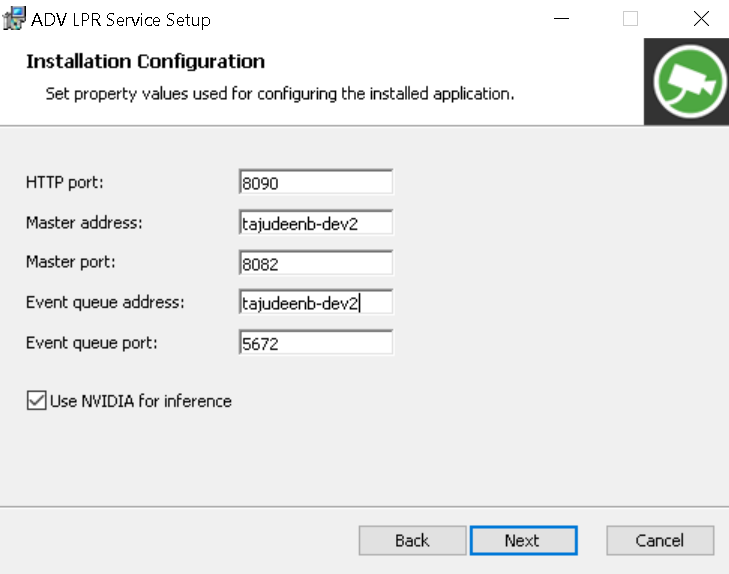The height and width of the screenshot is (574, 729).
Task: Click the Installation Configuration heading
Action: point(145,62)
